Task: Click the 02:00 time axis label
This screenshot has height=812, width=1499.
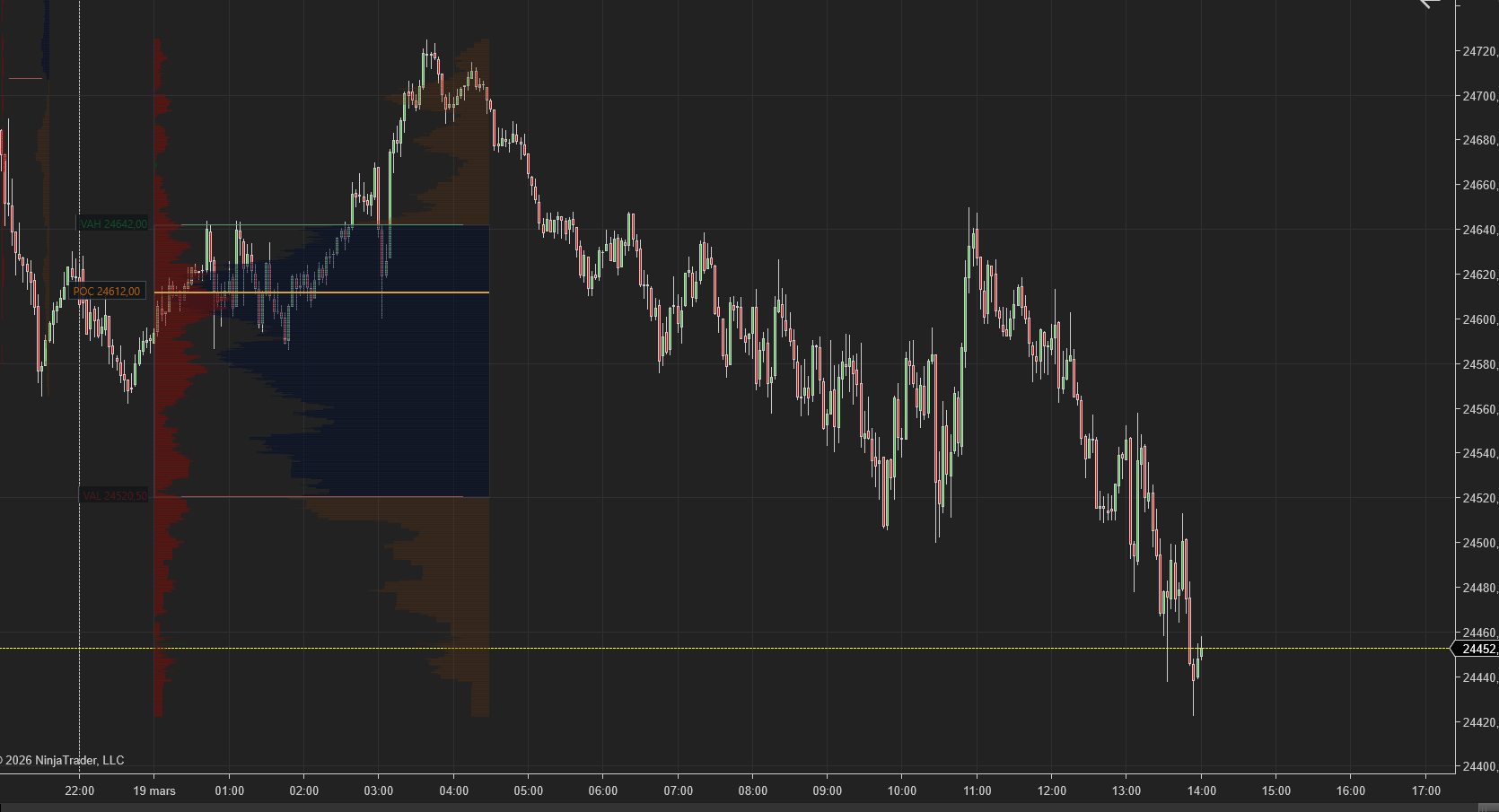Action: (304, 790)
